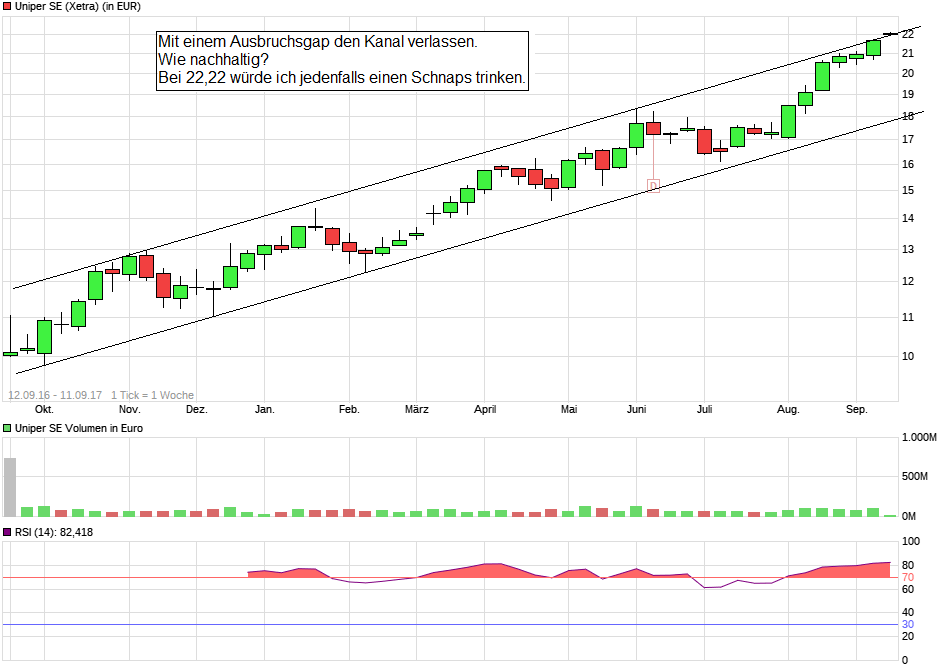Image resolution: width=940 pixels, height=670 pixels.
Task: Click the 'Uniper SE (Xetra) (in EUR)' title
Action: (x=77, y=7)
